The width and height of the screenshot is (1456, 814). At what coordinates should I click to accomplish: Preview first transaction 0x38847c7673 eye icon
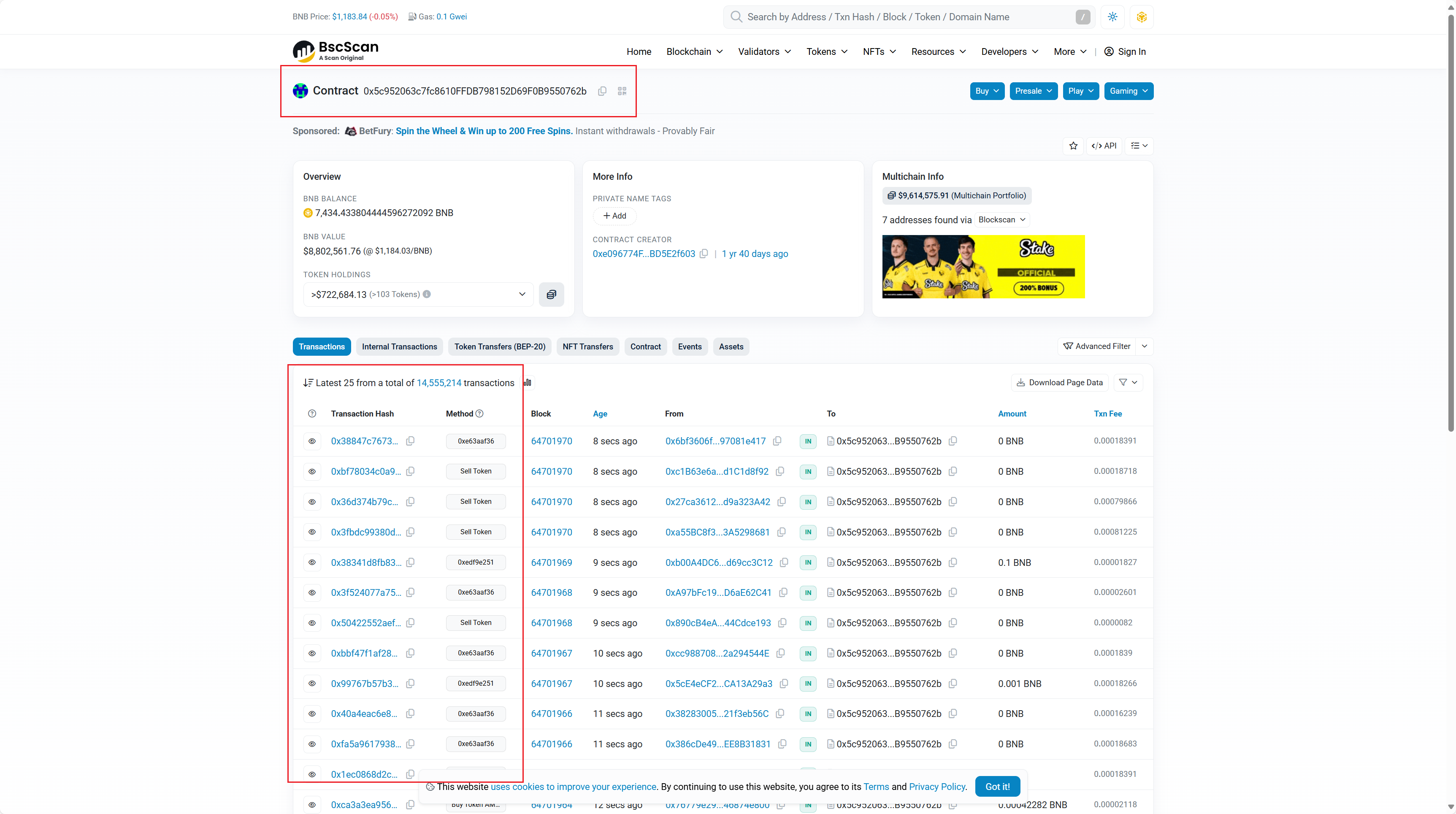point(312,441)
